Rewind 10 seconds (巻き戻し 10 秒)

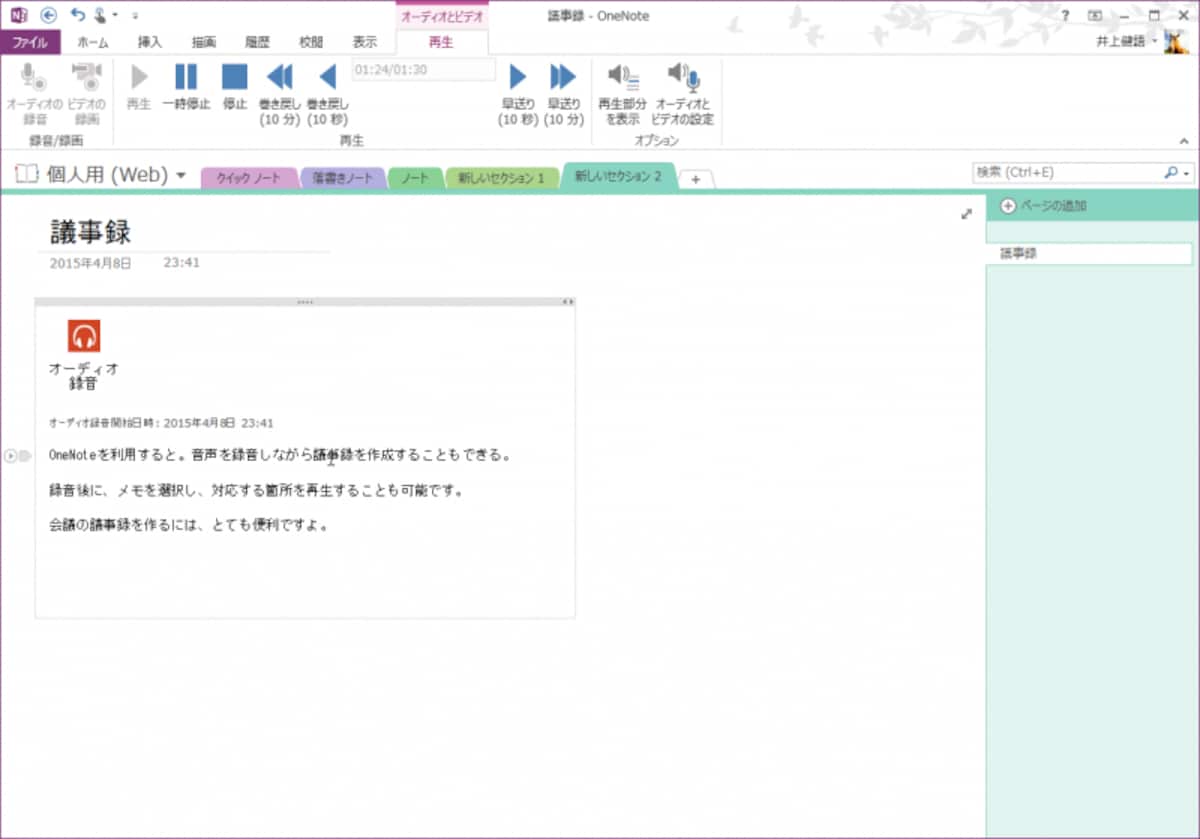(327, 95)
